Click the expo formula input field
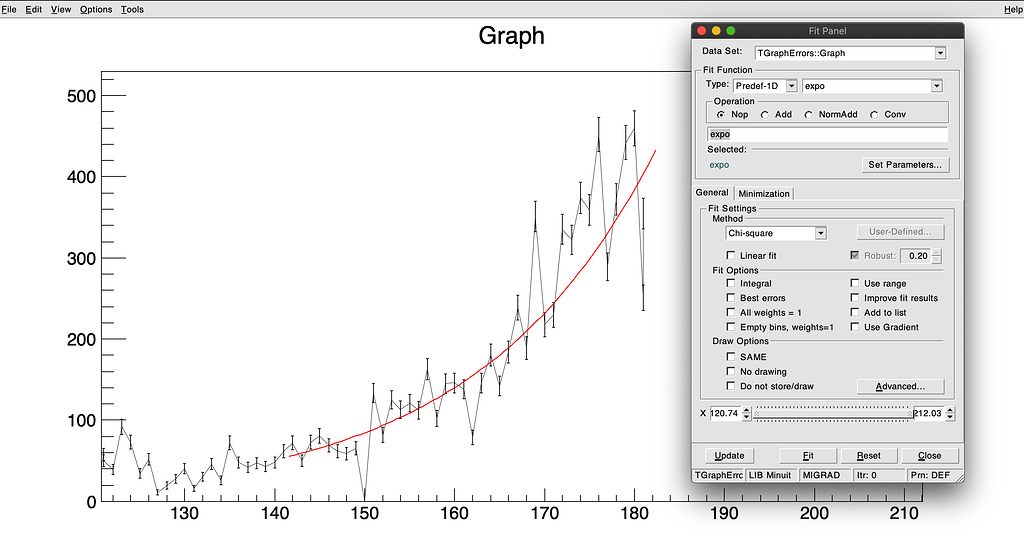 click(827, 134)
